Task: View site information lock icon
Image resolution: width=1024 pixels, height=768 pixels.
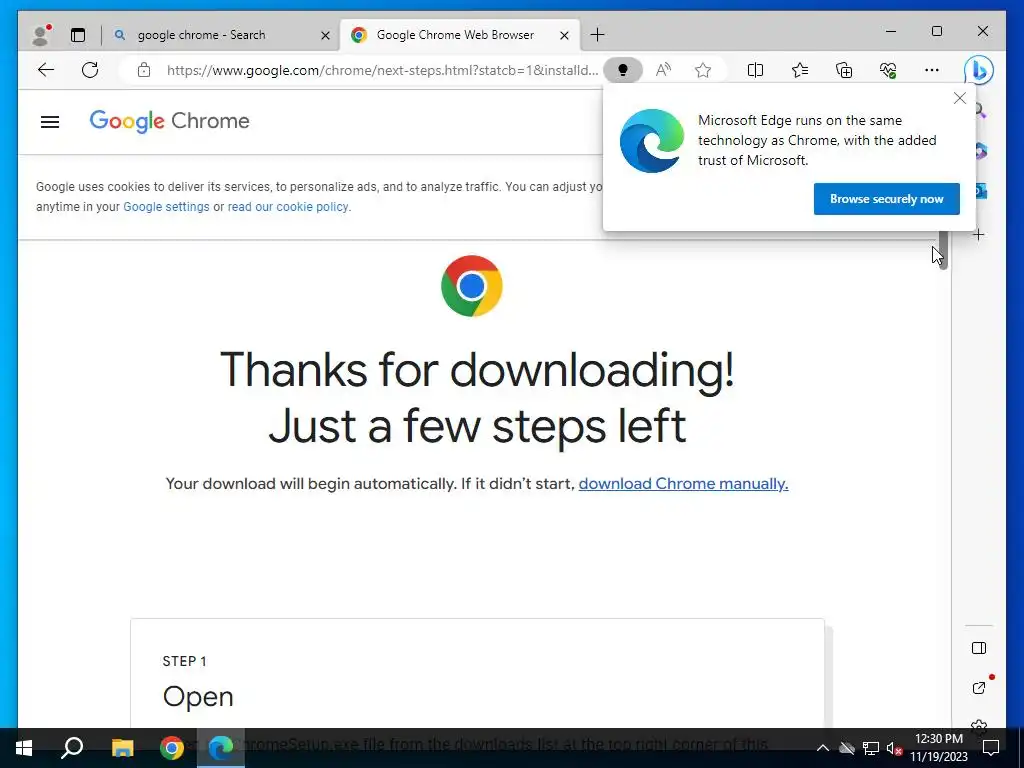Action: click(x=144, y=70)
